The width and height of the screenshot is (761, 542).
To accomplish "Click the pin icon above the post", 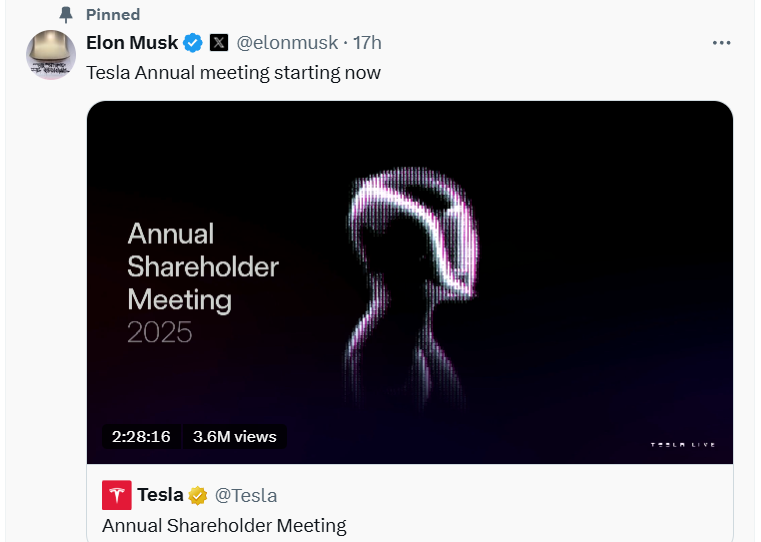I will (67, 15).
